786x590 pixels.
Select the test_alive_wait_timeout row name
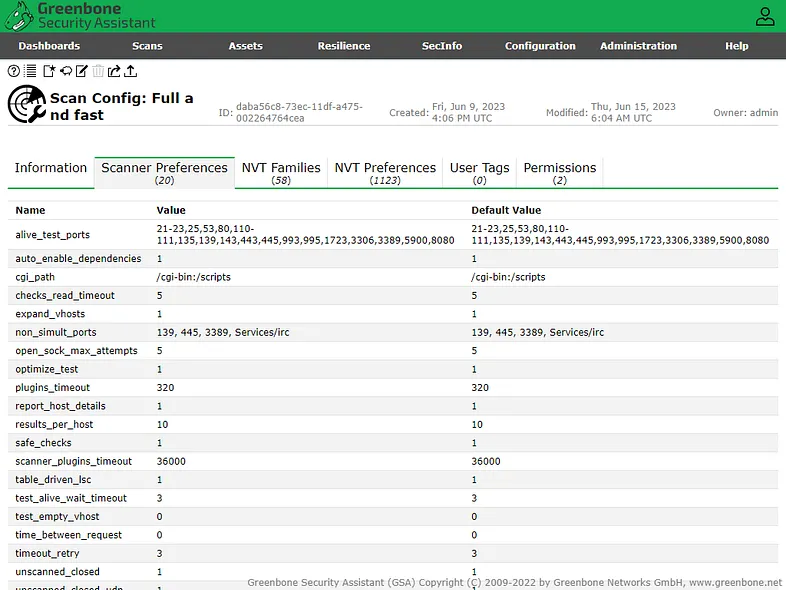71,498
